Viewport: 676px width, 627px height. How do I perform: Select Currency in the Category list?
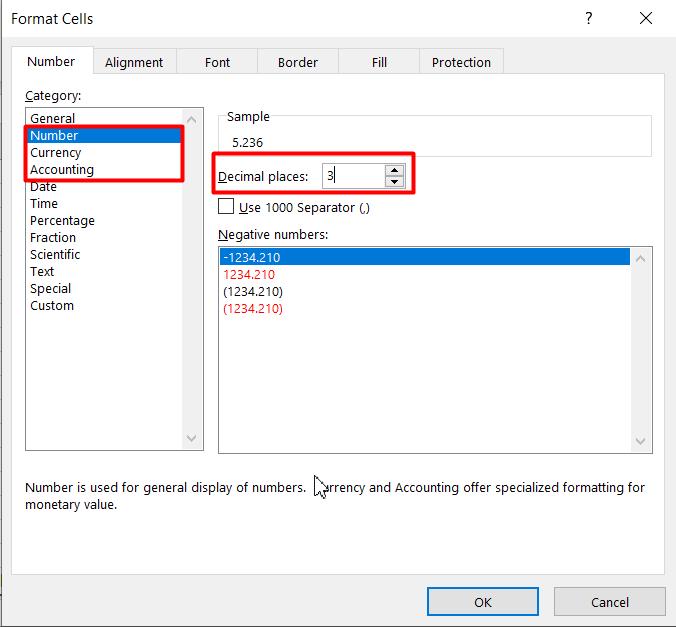click(x=56, y=153)
